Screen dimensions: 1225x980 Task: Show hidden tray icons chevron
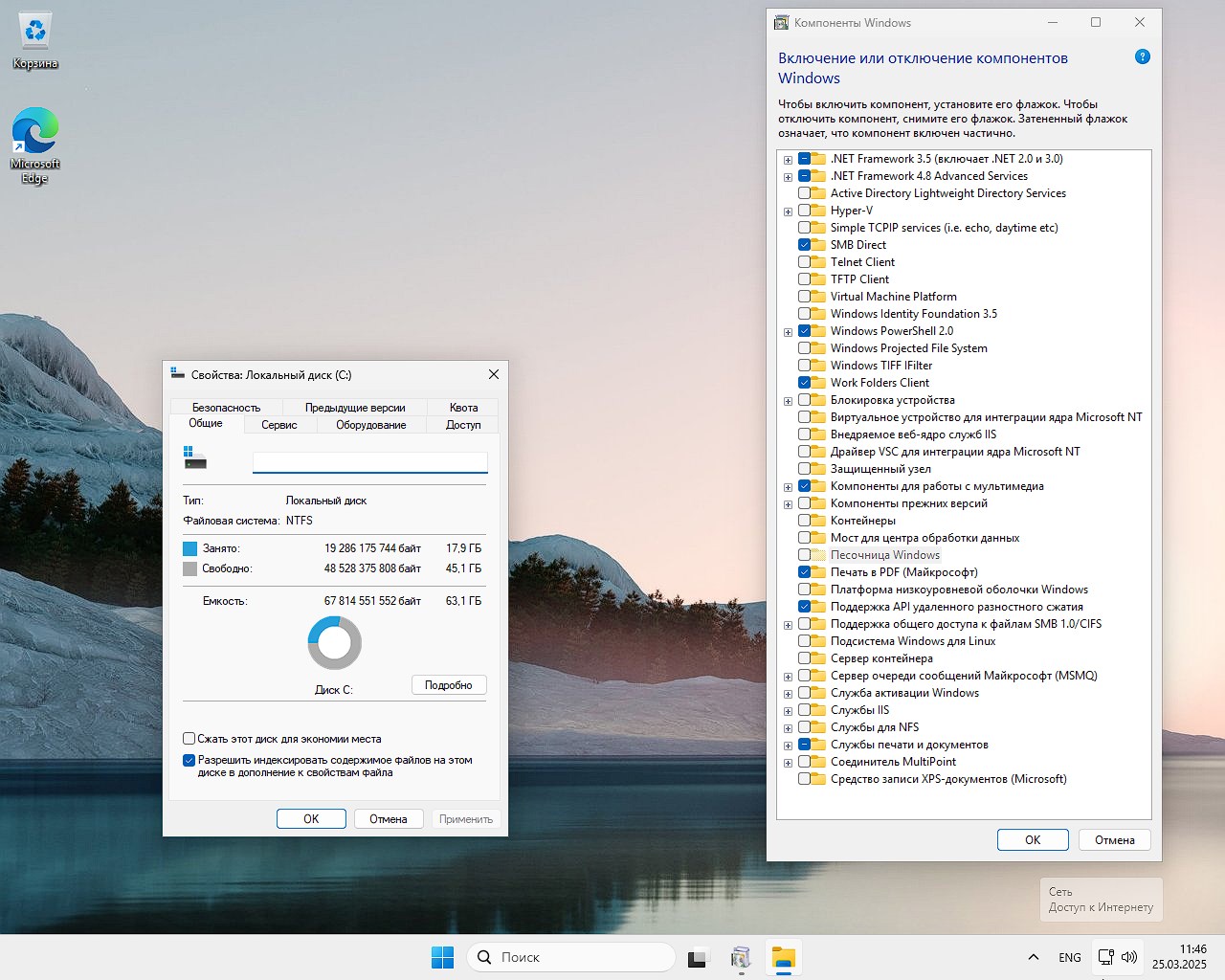1033,957
